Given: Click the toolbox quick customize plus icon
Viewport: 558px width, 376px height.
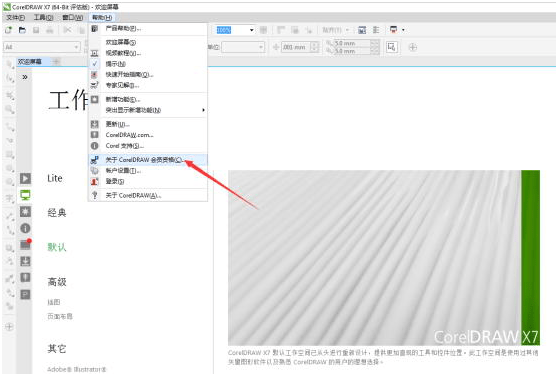Looking at the screenshot, I should coord(10,327).
